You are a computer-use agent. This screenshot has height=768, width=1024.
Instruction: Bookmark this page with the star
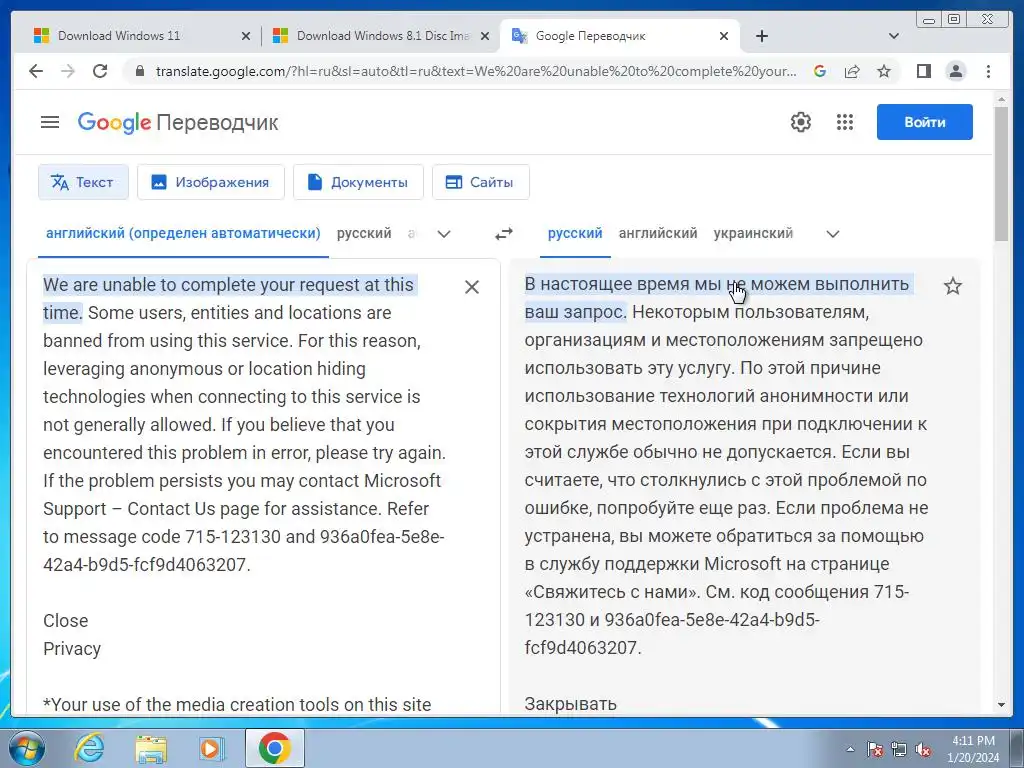[884, 71]
